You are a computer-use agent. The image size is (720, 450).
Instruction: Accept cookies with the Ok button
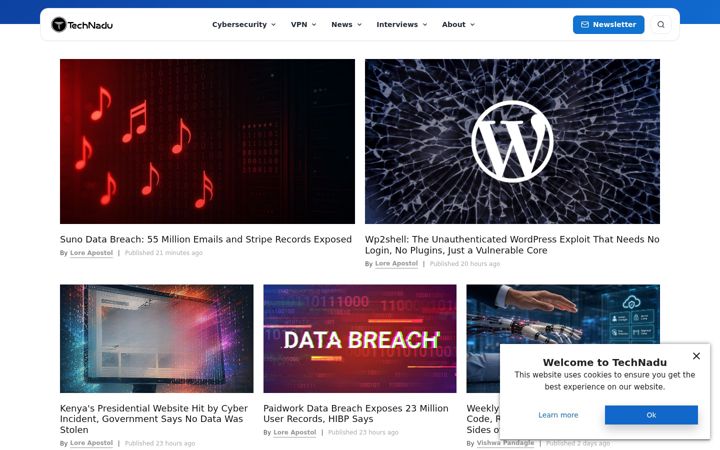coord(651,415)
